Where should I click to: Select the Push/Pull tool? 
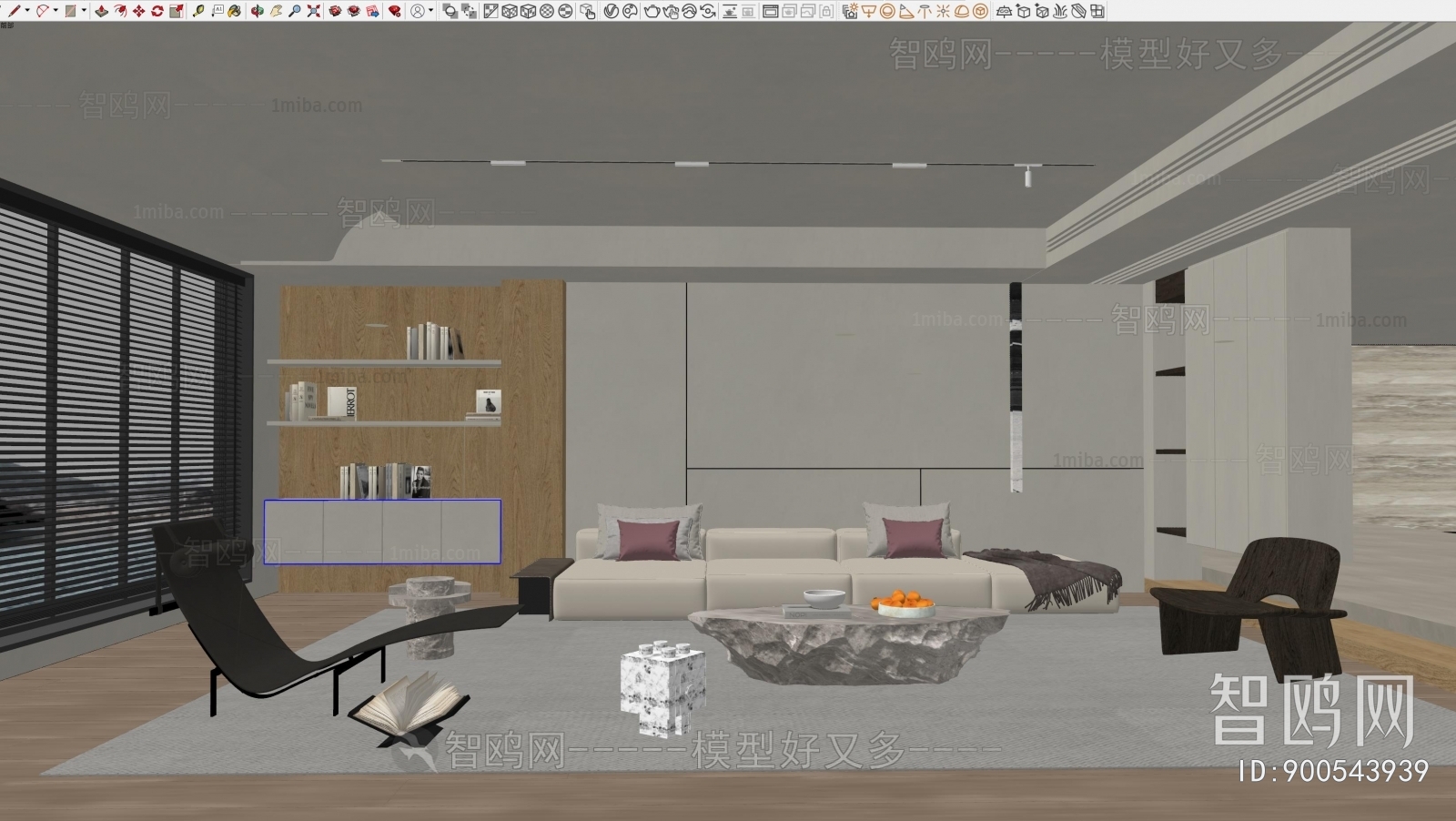coord(101,11)
